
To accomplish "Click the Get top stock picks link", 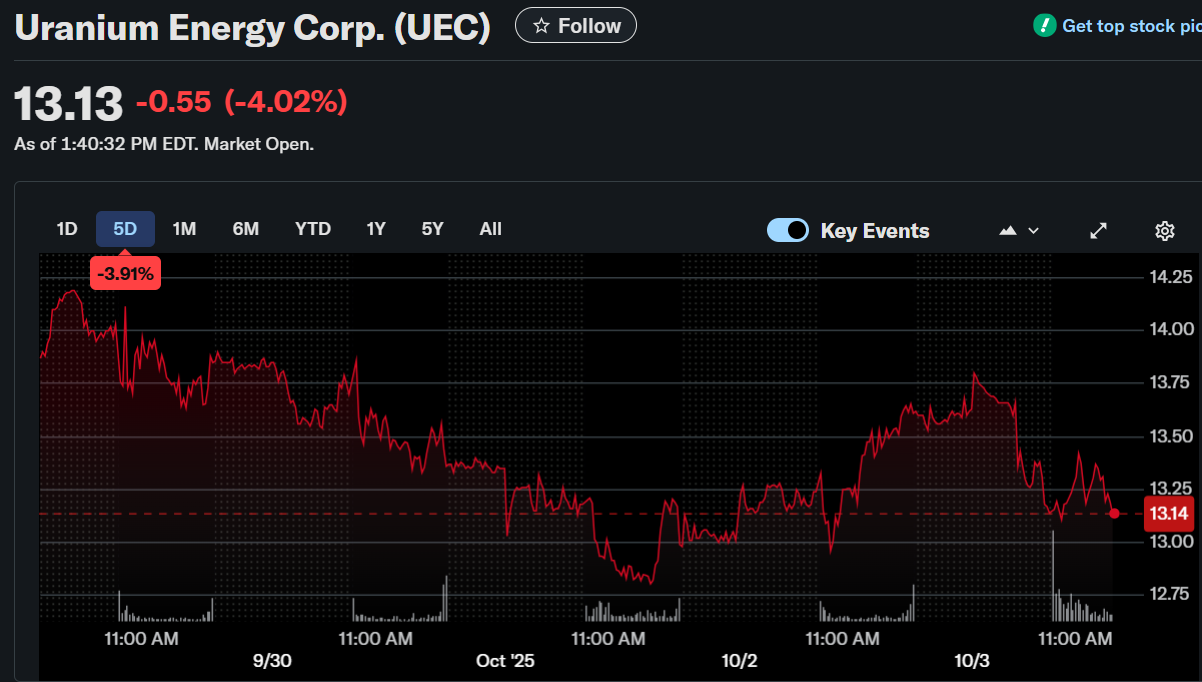I will click(x=1131, y=26).
